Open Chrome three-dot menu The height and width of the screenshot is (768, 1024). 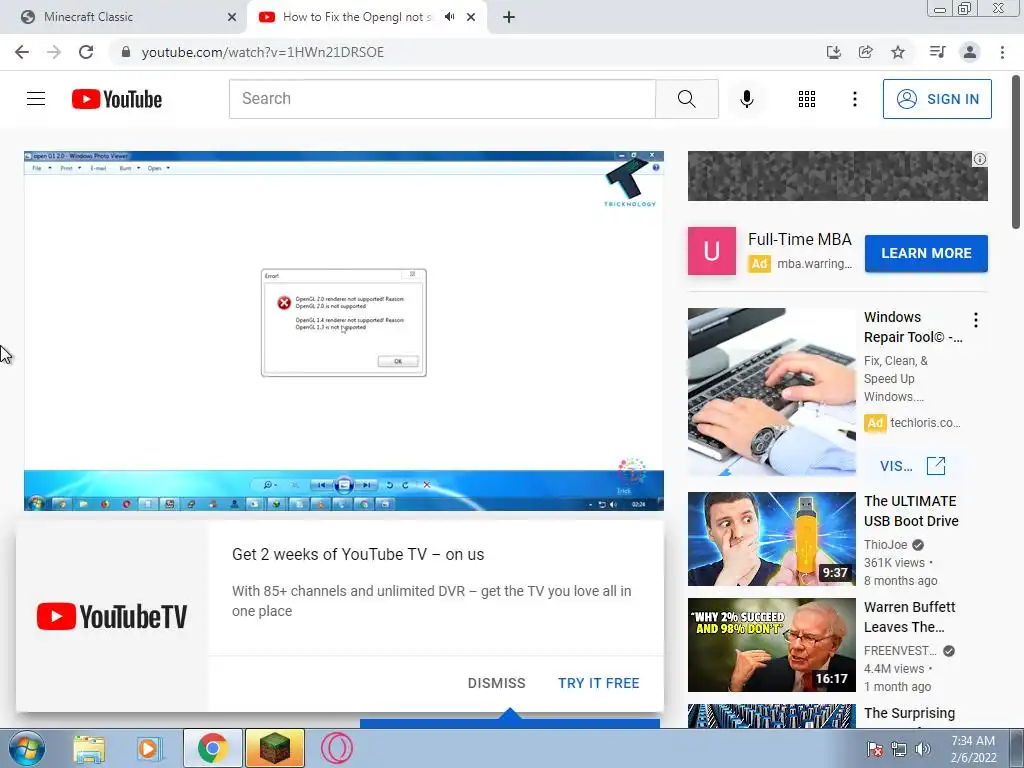point(1002,52)
